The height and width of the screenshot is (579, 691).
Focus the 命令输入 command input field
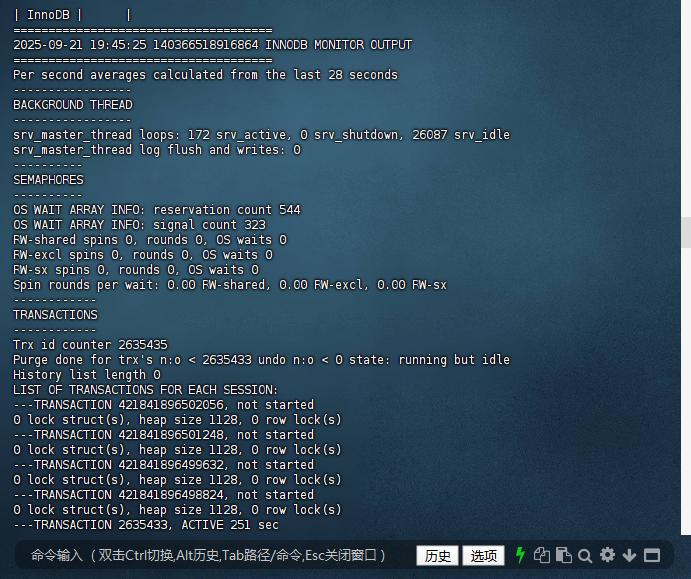point(208,555)
